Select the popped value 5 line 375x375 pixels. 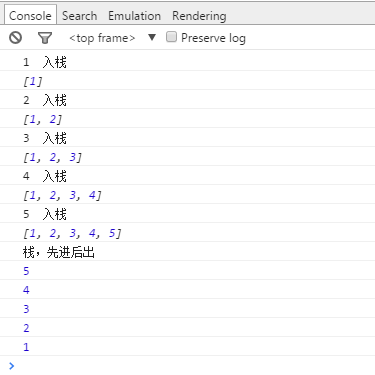(187, 271)
